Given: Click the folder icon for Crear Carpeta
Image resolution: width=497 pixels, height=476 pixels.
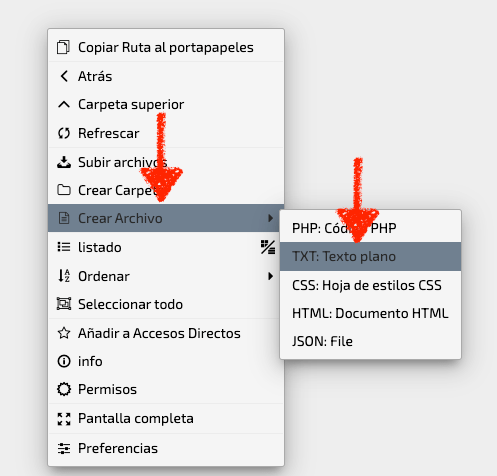Looking at the screenshot, I should [x=64, y=190].
